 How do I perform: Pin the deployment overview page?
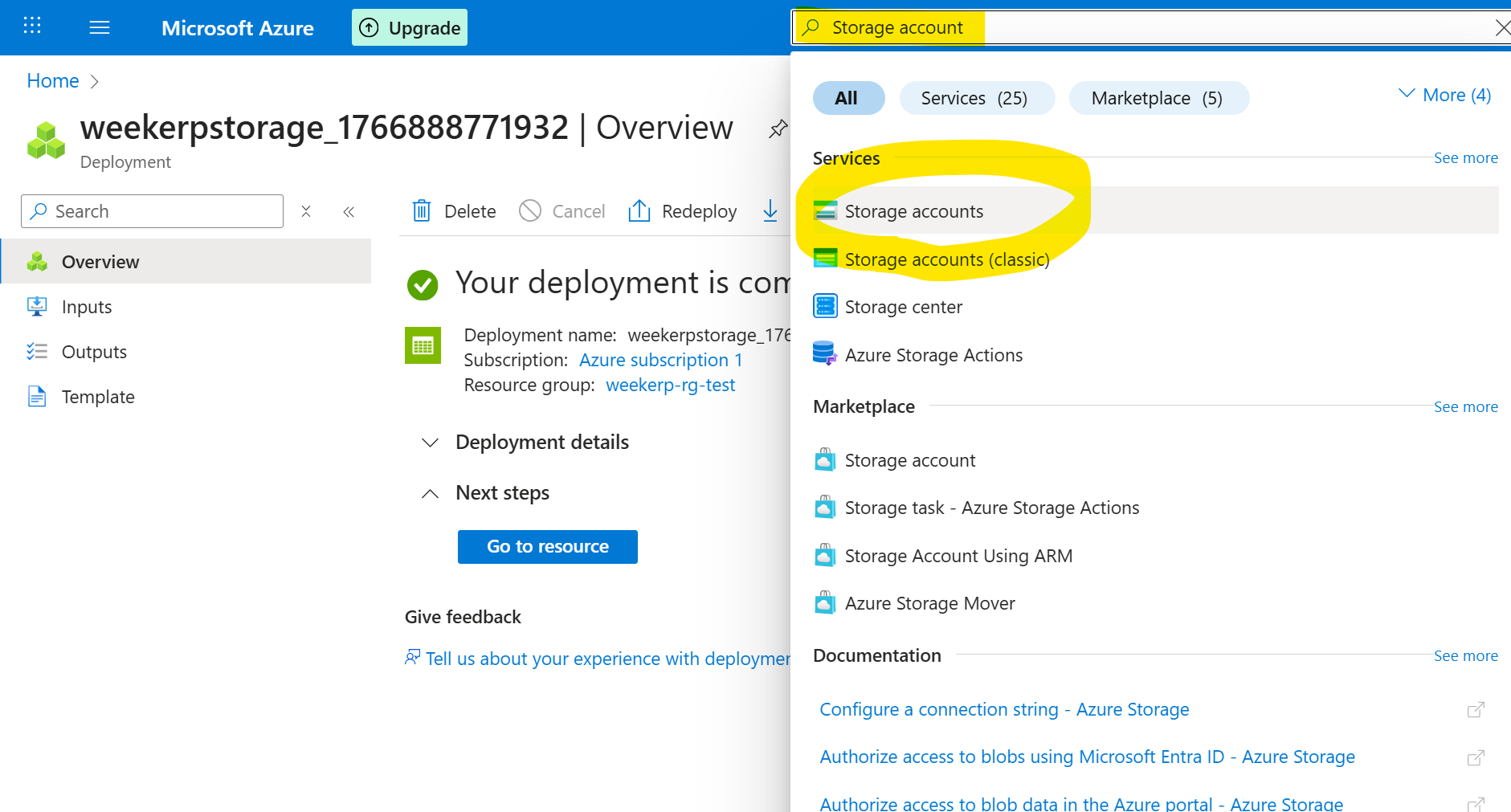777,129
